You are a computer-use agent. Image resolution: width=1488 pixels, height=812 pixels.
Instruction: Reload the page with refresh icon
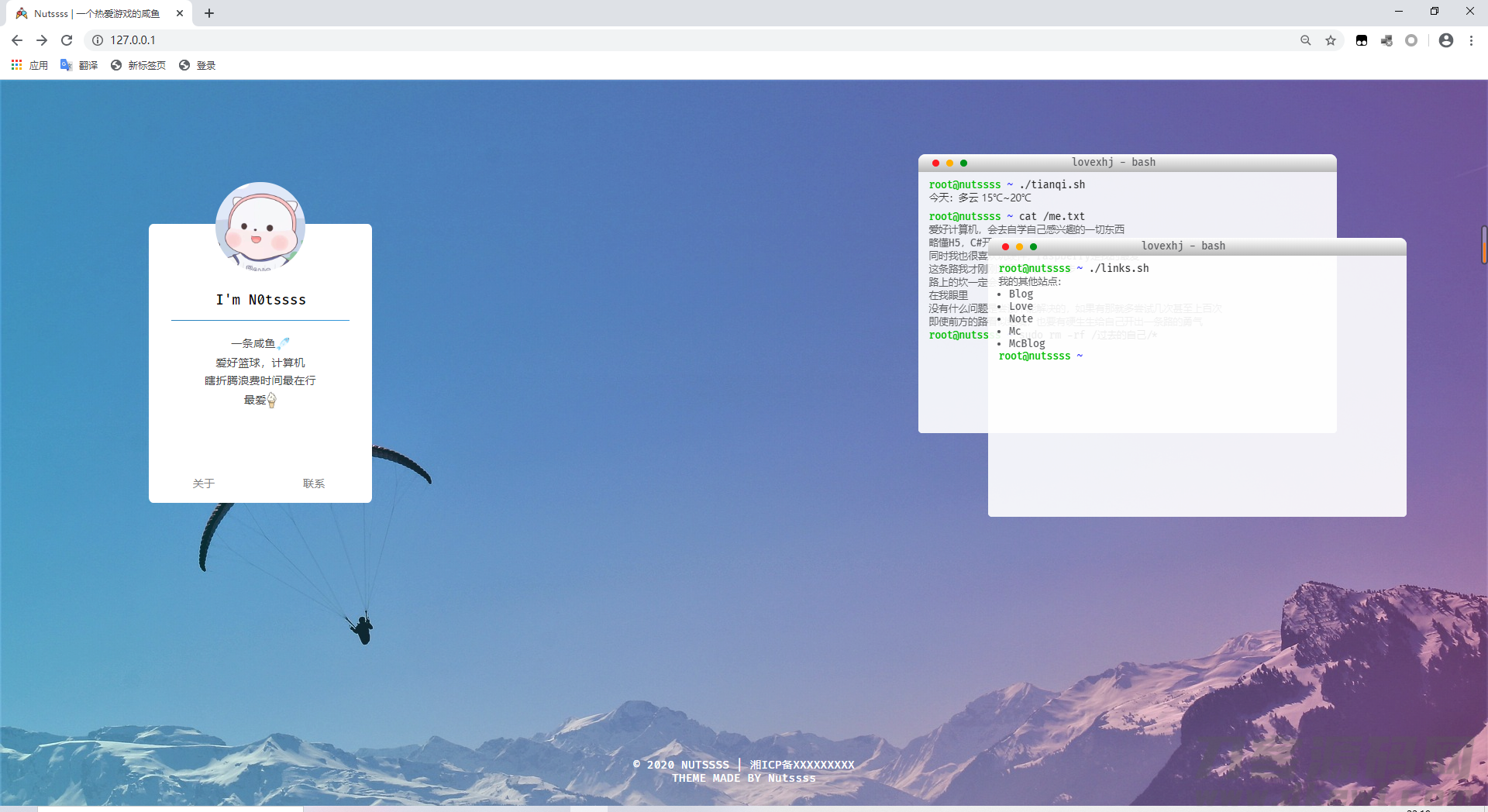click(67, 40)
